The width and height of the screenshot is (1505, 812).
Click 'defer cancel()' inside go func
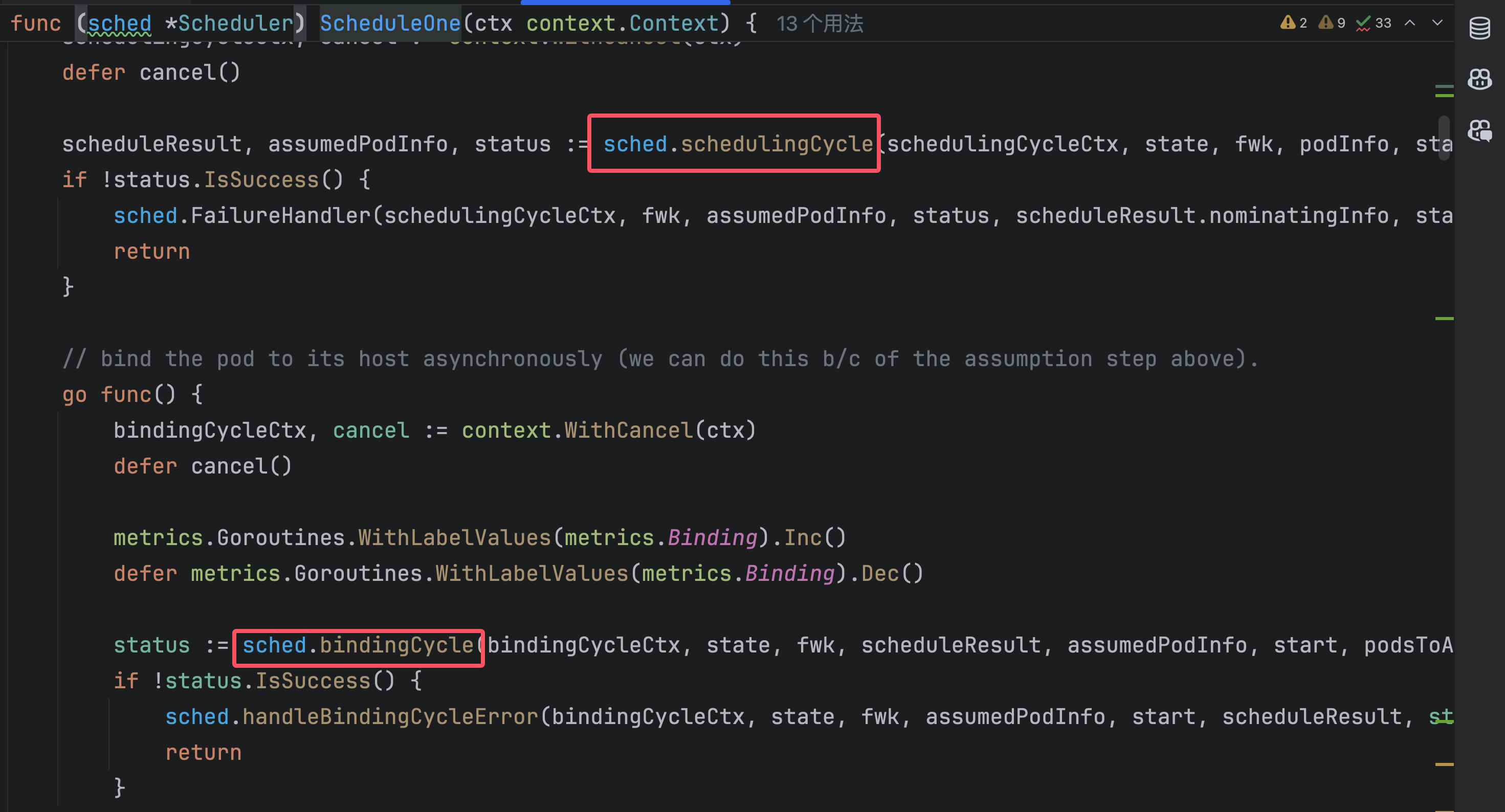203,466
